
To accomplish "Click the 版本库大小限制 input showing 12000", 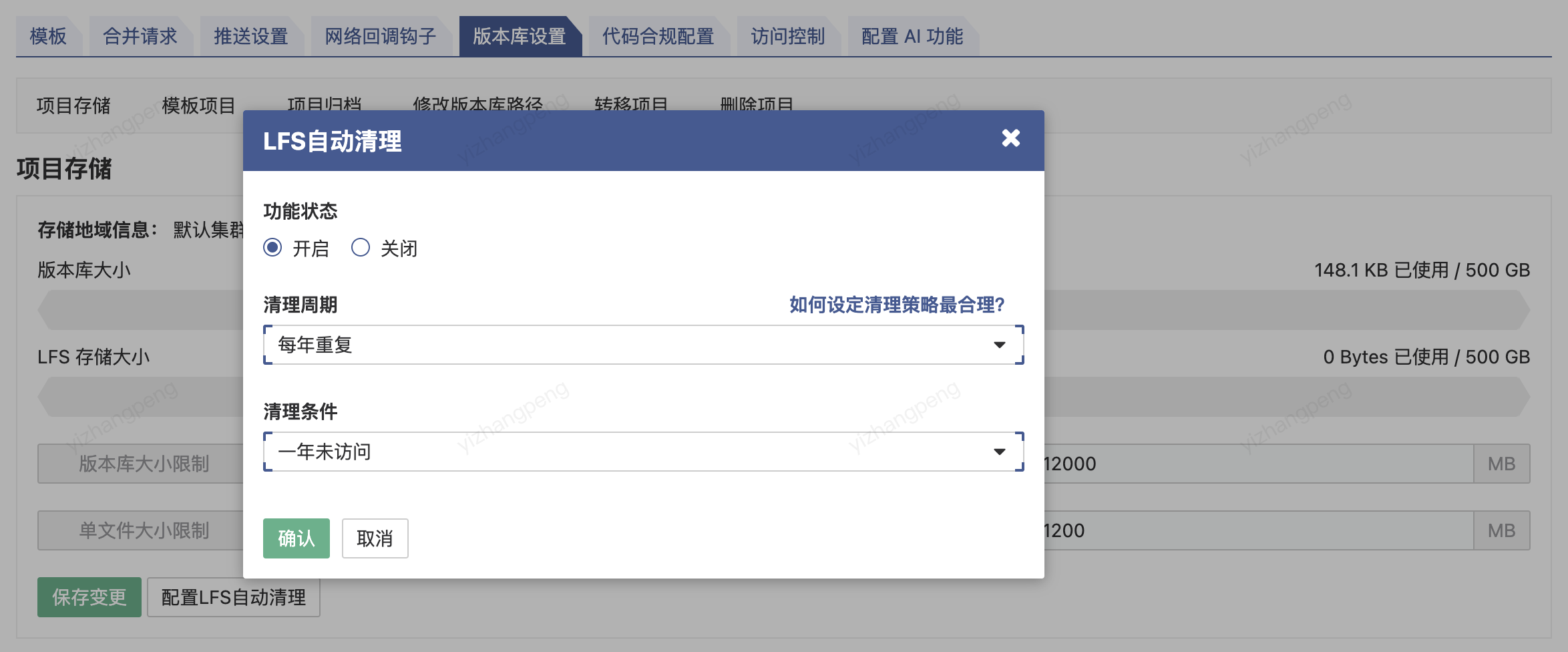I will (1255, 464).
